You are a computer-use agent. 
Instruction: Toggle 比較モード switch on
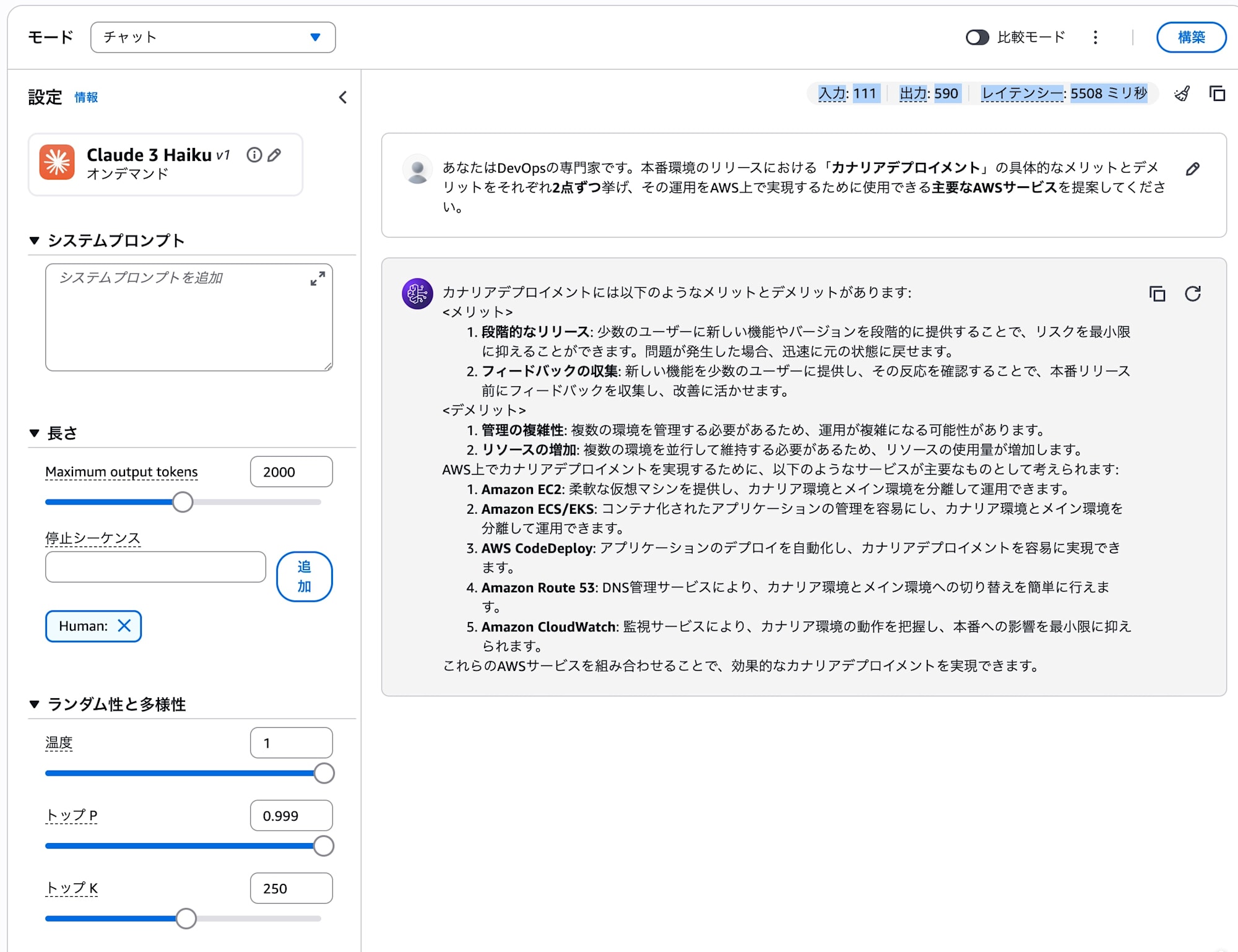point(977,38)
